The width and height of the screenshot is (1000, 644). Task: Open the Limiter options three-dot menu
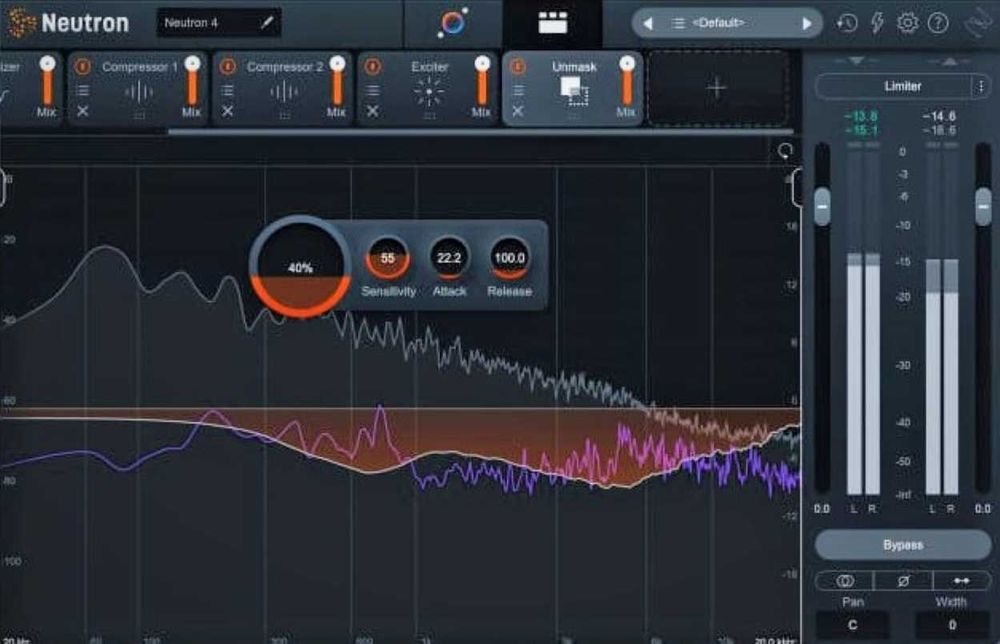click(981, 86)
